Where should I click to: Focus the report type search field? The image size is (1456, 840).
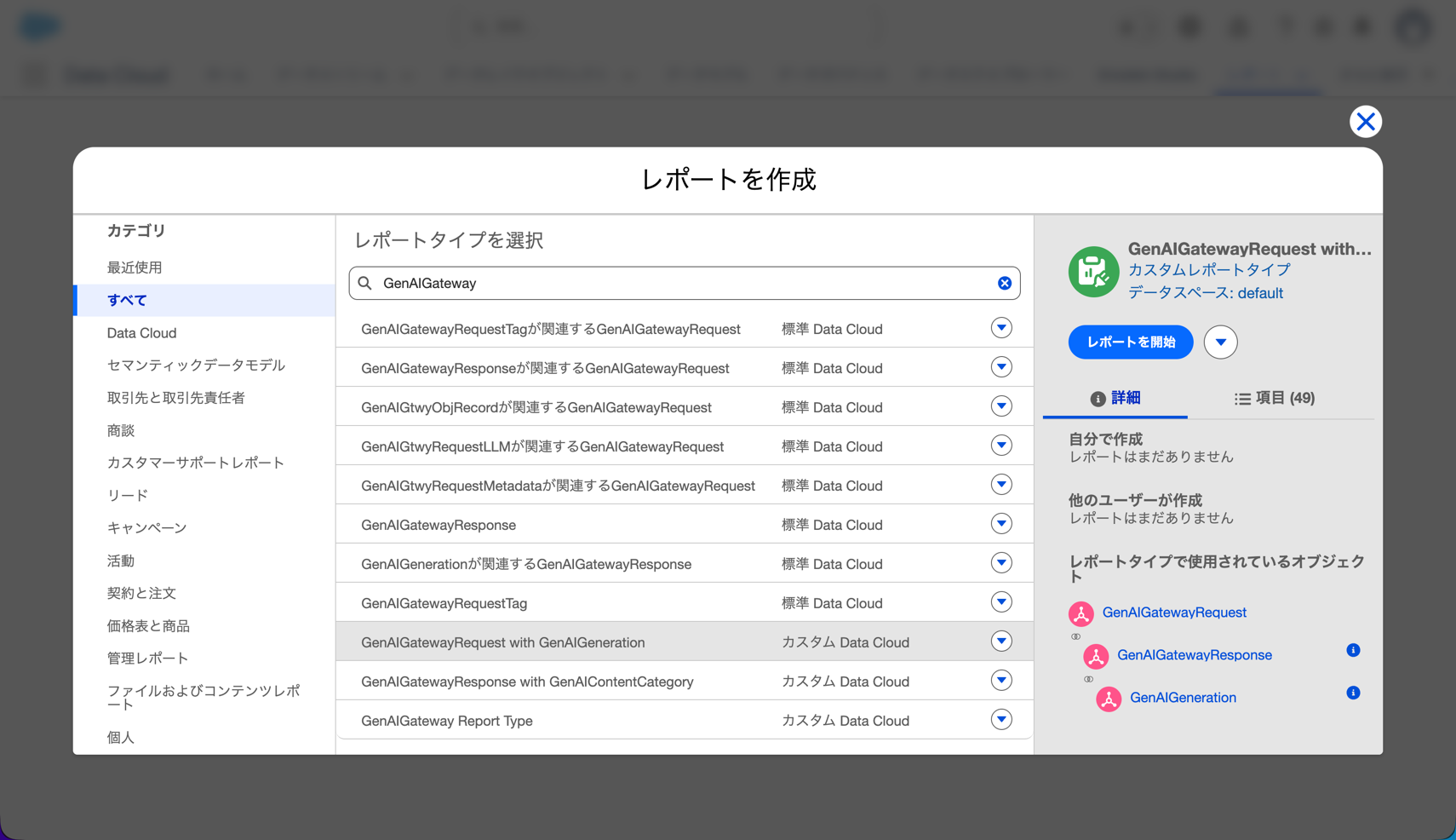click(681, 283)
